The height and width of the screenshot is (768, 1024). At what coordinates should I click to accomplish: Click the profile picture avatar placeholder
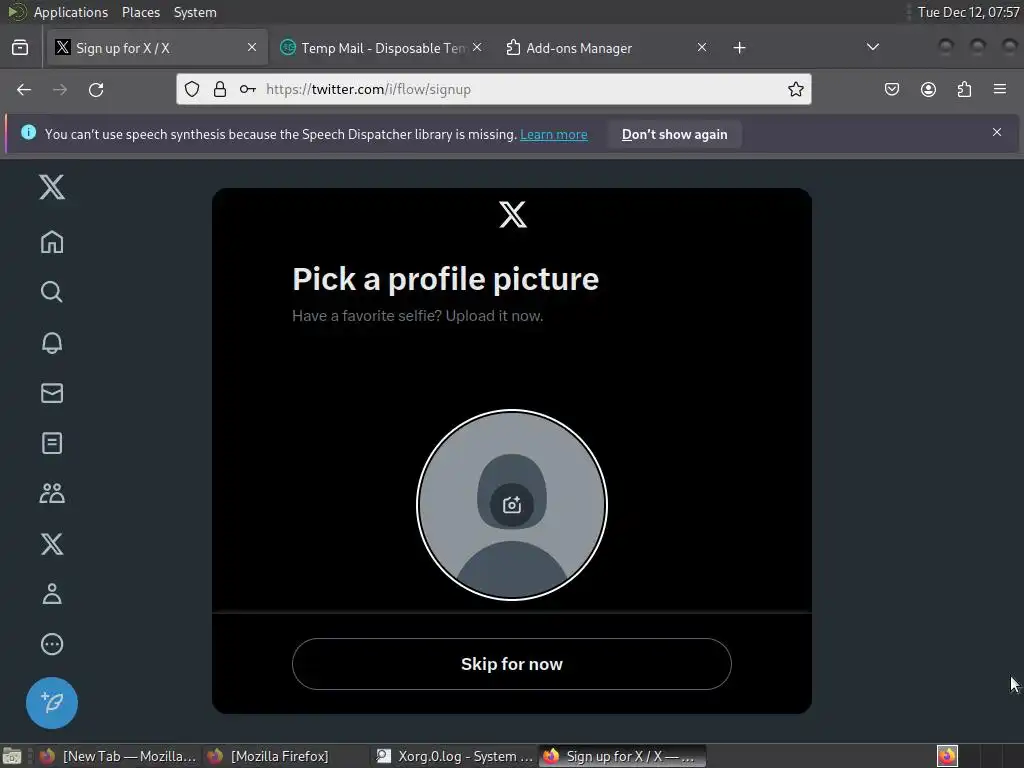tap(512, 505)
